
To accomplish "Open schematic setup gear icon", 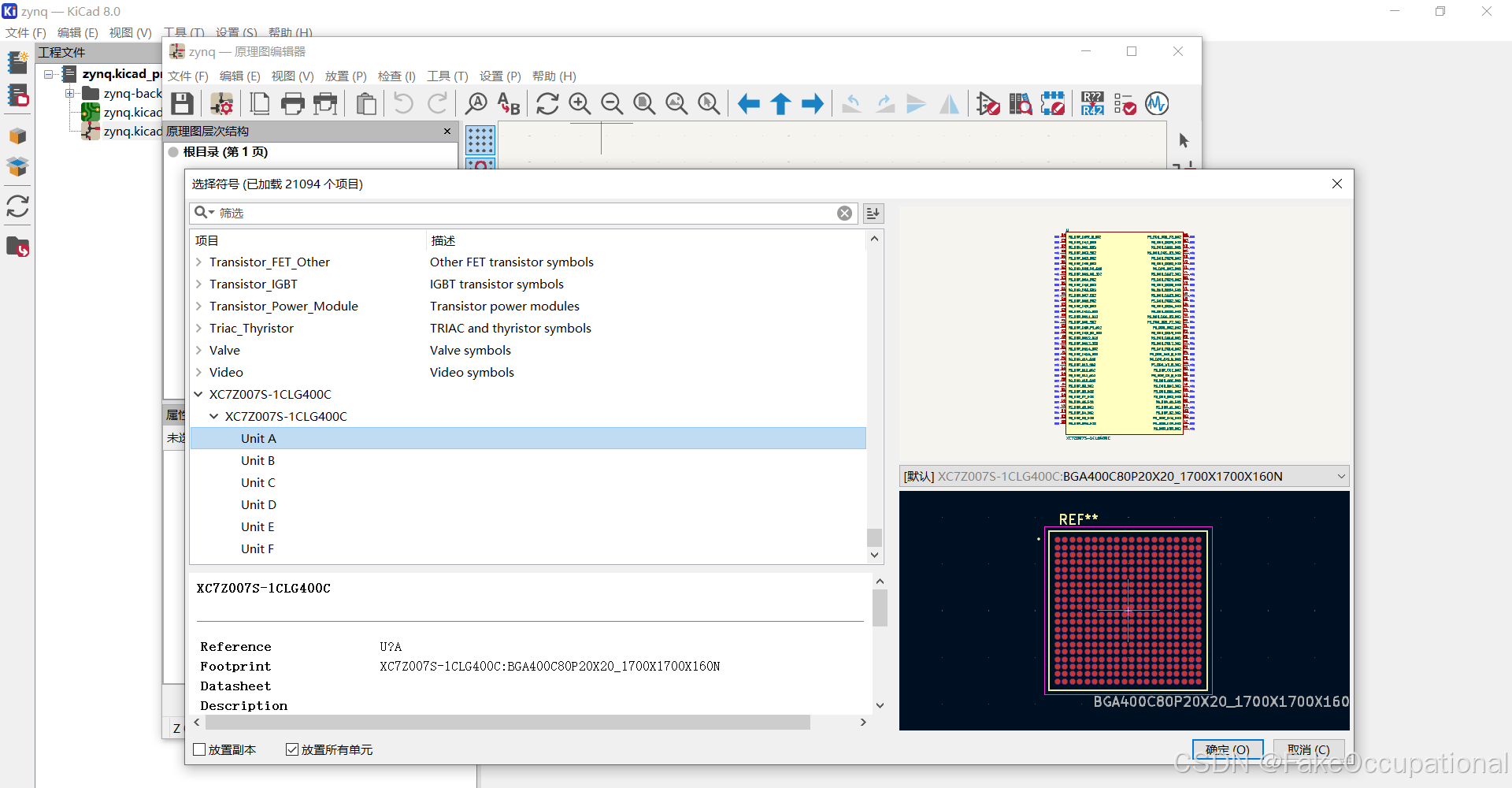I will click(222, 104).
